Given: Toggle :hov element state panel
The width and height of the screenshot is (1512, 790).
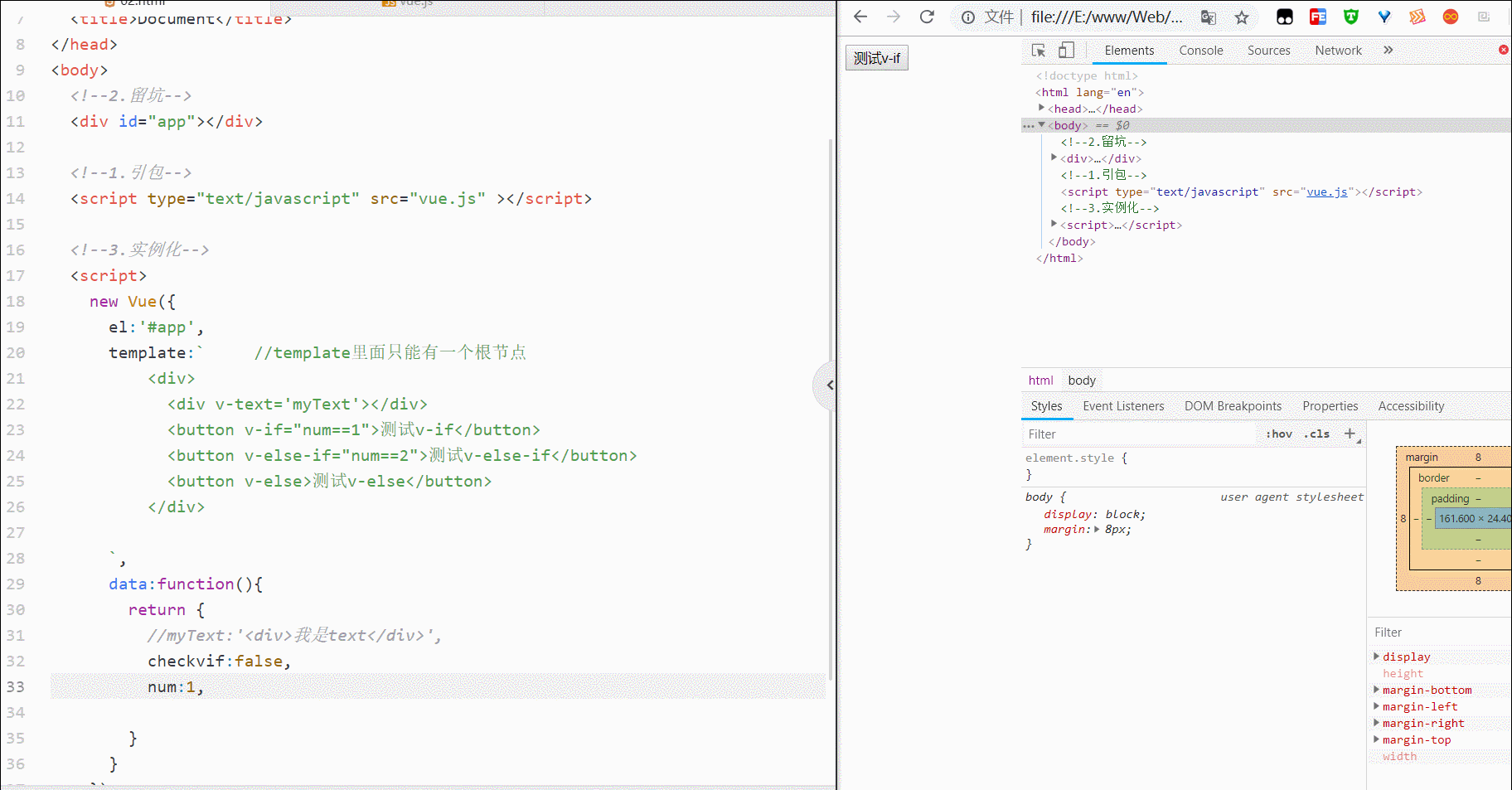Looking at the screenshot, I should pyautogui.click(x=1279, y=434).
